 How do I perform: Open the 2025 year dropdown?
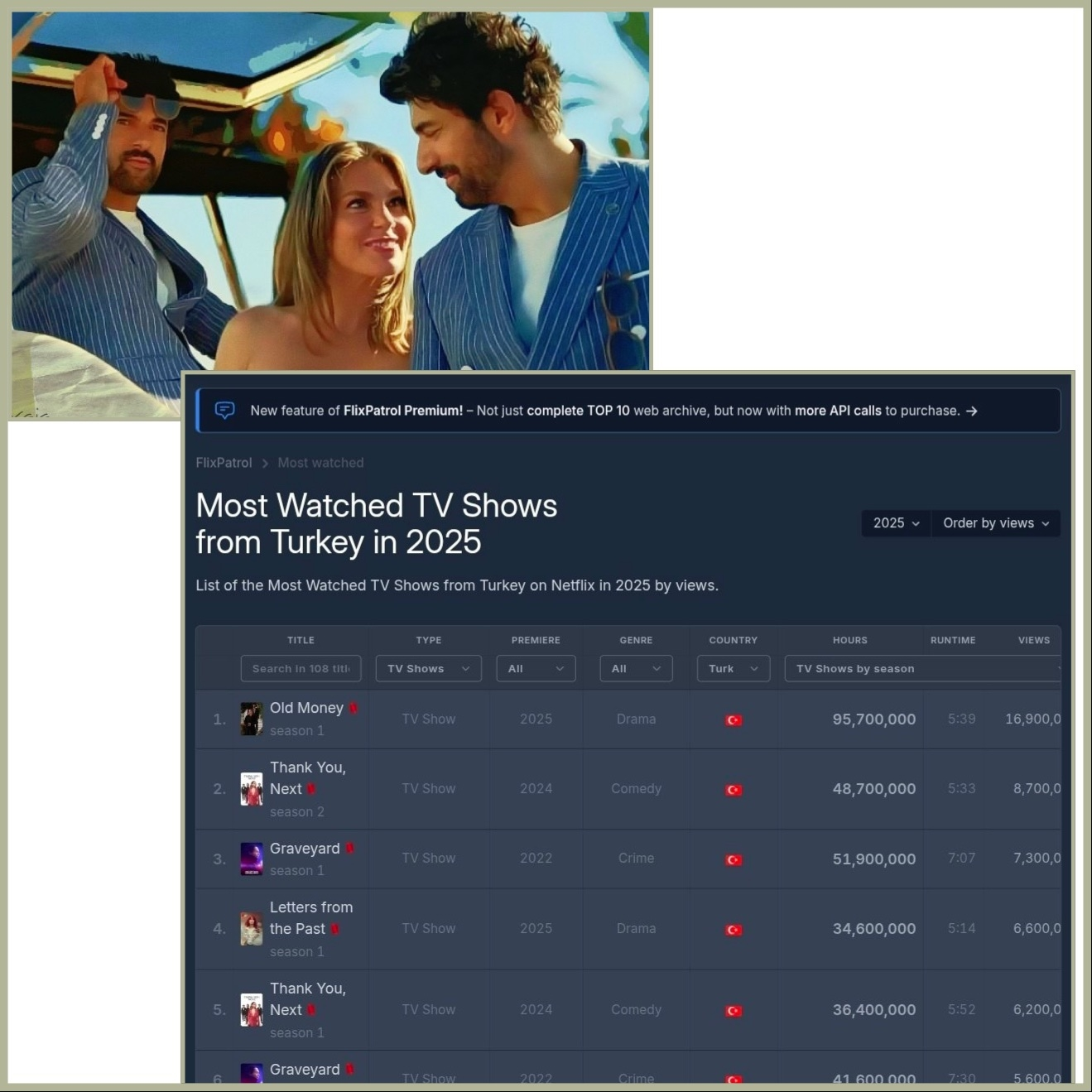[896, 523]
